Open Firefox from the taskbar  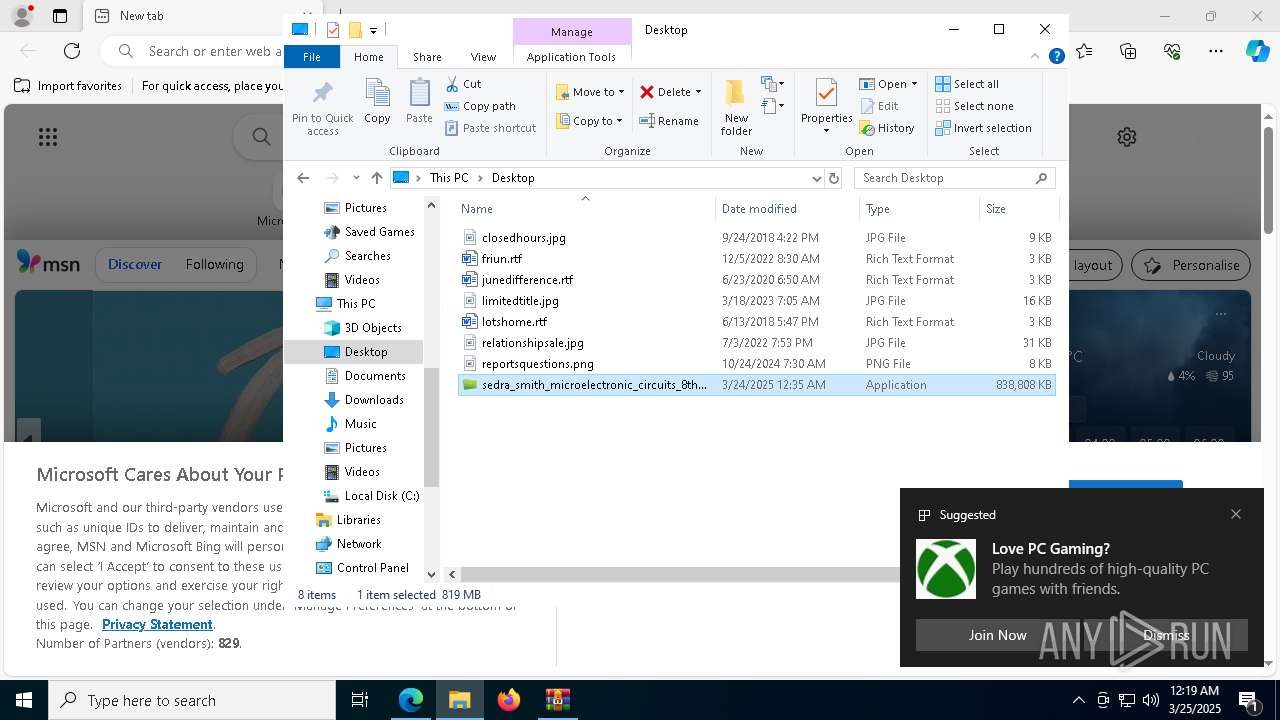pos(509,700)
